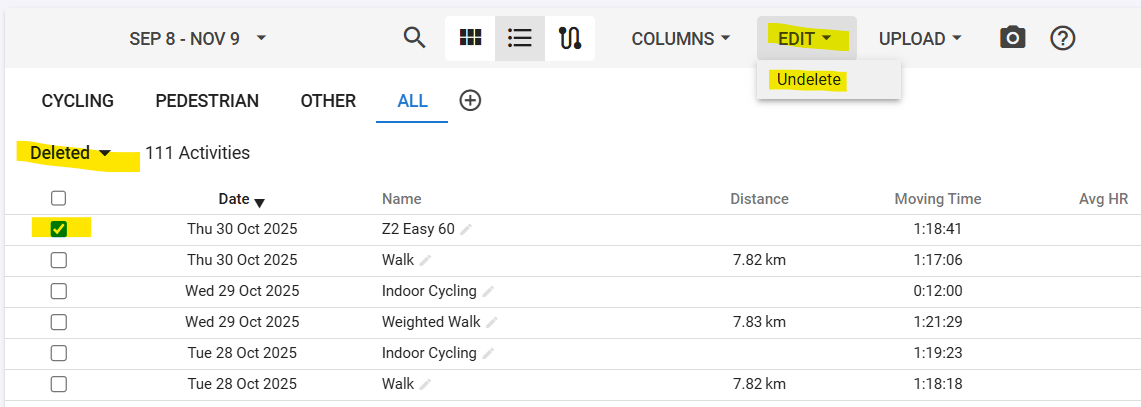This screenshot has width=1141, height=407.
Task: Switch to grid tile view
Action: [x=470, y=38]
